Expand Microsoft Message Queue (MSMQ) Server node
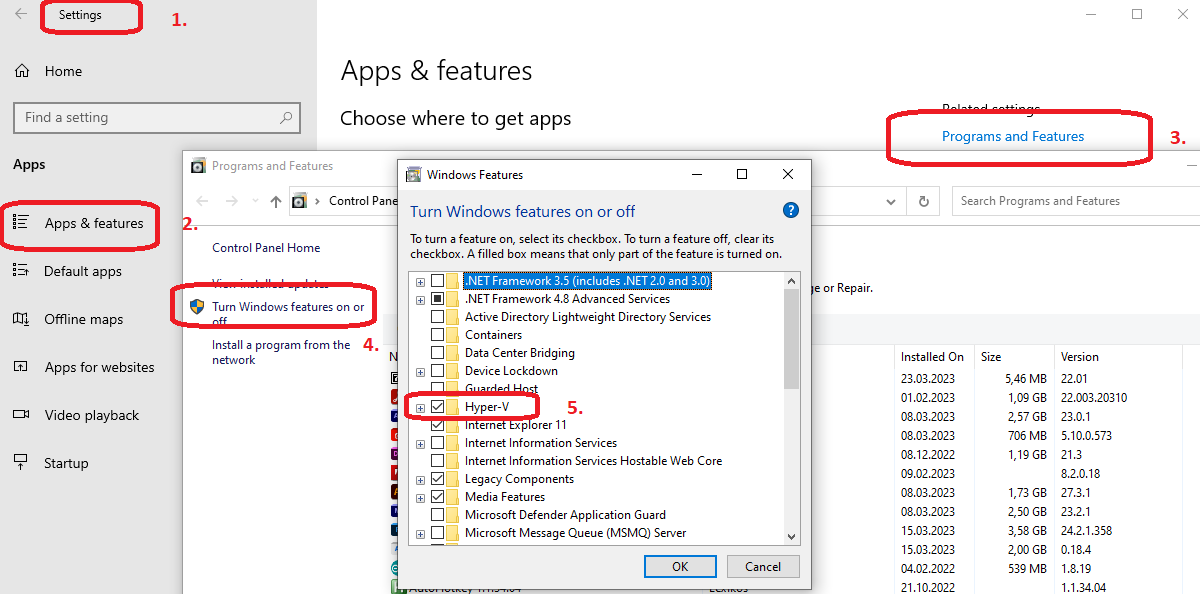Viewport: 1200px width, 594px height. pyautogui.click(x=420, y=533)
